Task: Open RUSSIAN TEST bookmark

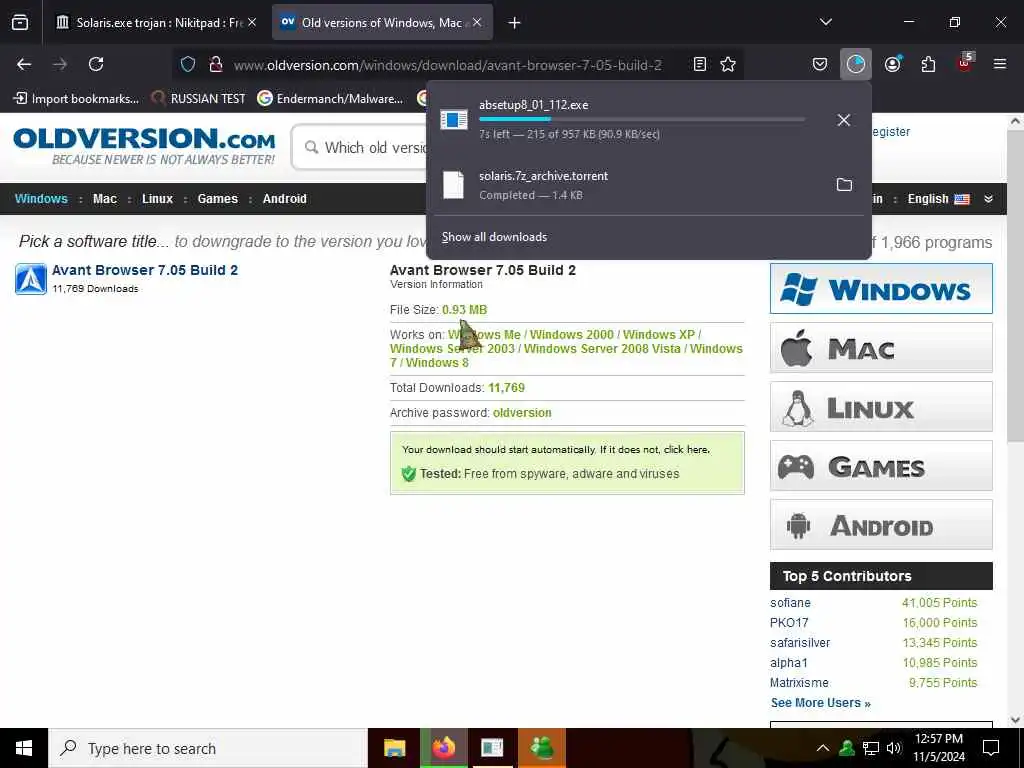Action: 198,99
